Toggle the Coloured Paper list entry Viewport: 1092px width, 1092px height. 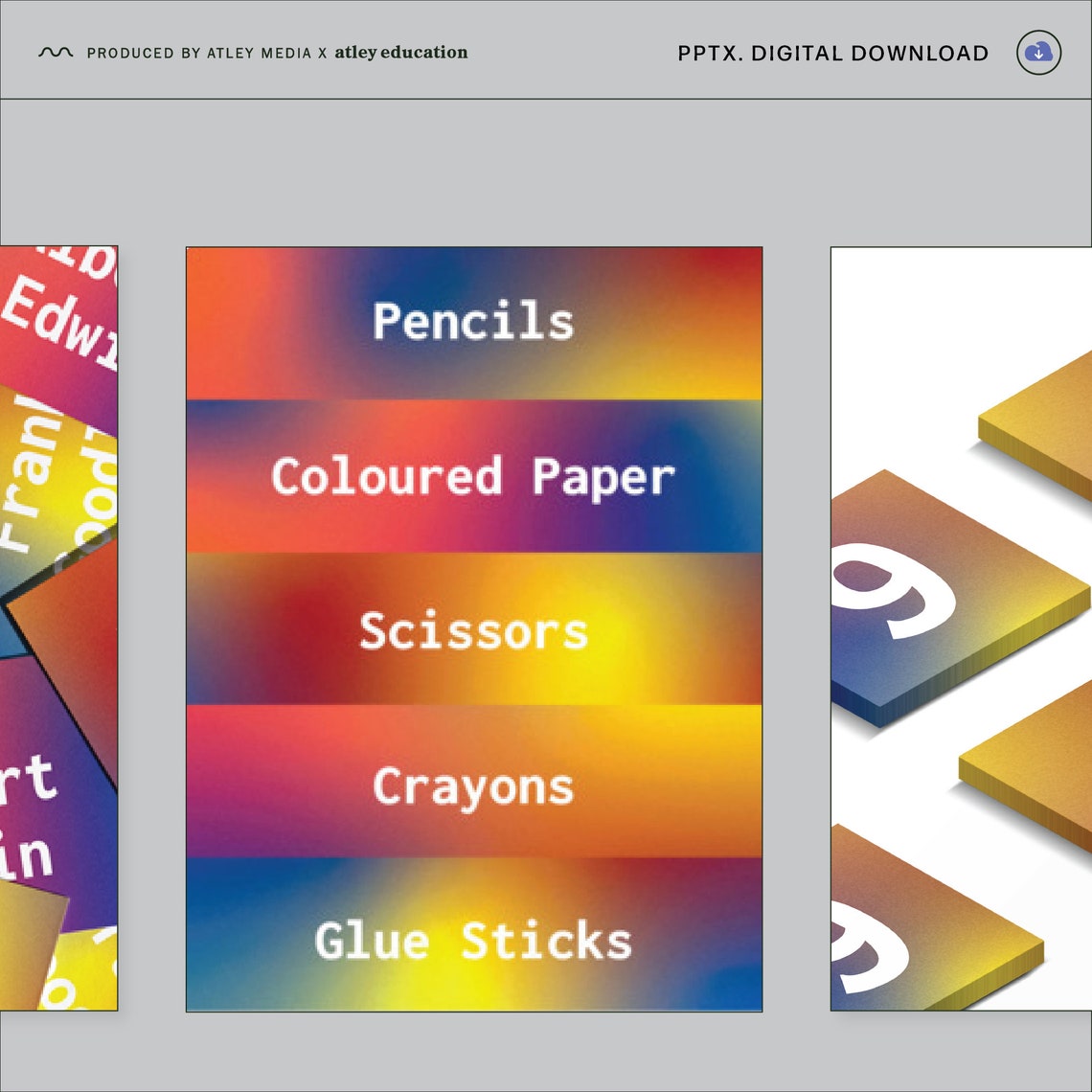pyautogui.click(x=471, y=475)
